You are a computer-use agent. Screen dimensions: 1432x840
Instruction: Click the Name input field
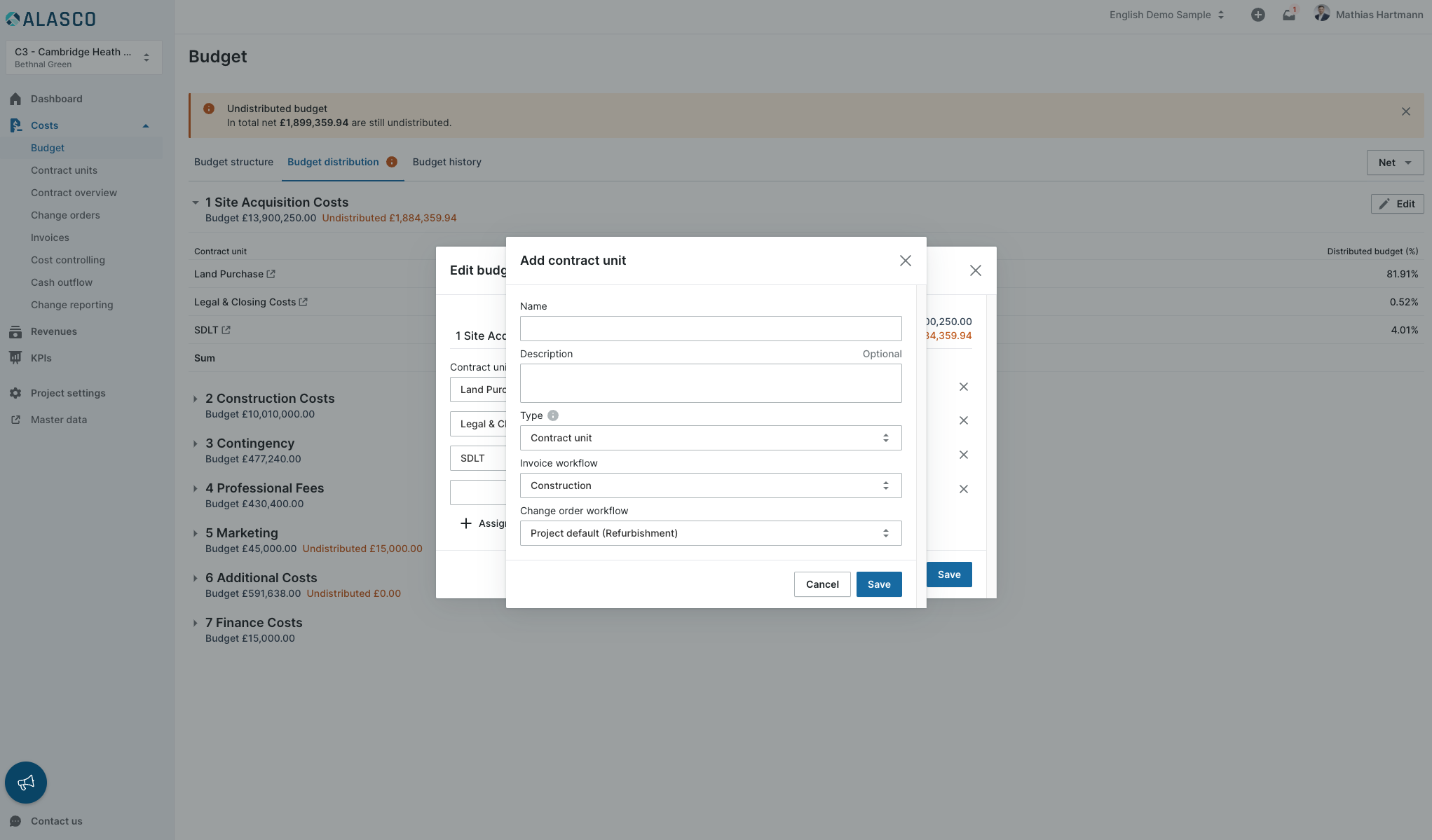coord(710,329)
